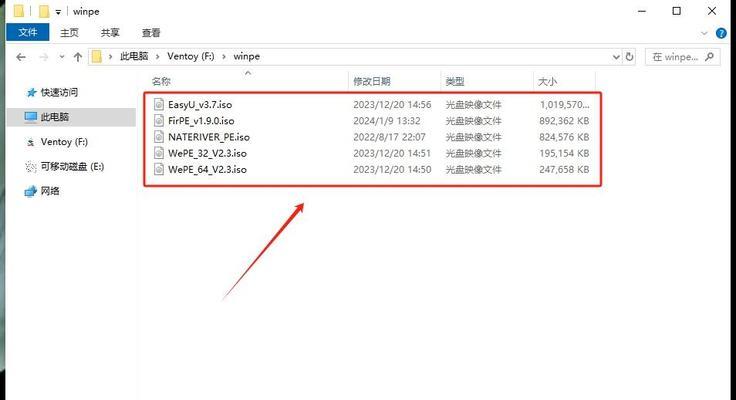Select file NATERIVER_PE.iso

(x=209, y=137)
